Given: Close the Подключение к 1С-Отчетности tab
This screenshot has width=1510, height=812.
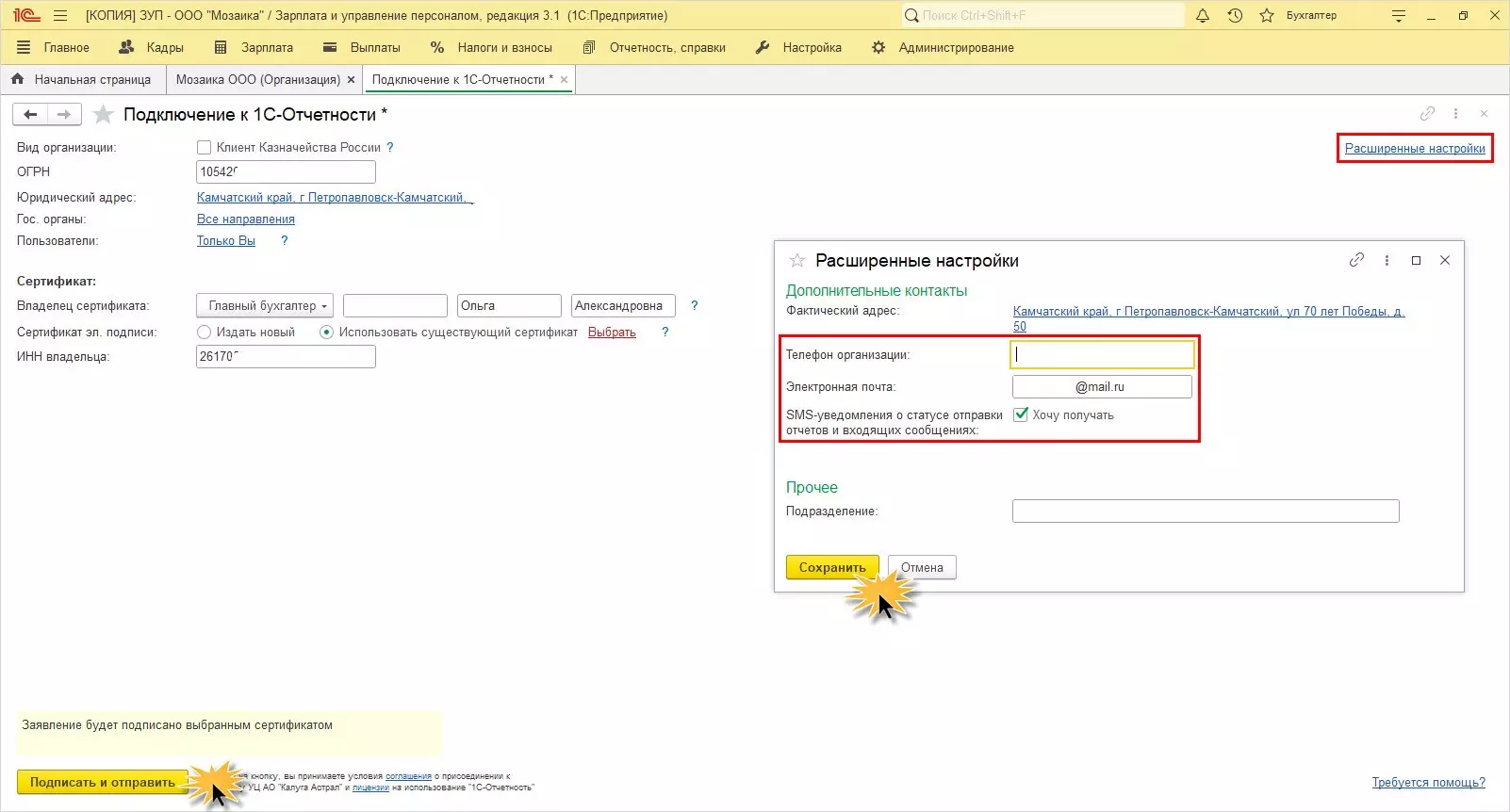Looking at the screenshot, I should tap(565, 80).
